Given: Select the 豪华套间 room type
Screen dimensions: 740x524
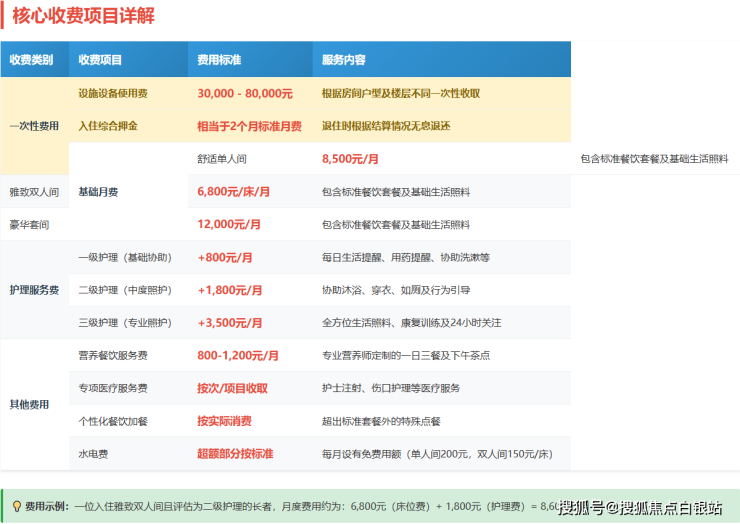Looking at the screenshot, I should [29, 224].
